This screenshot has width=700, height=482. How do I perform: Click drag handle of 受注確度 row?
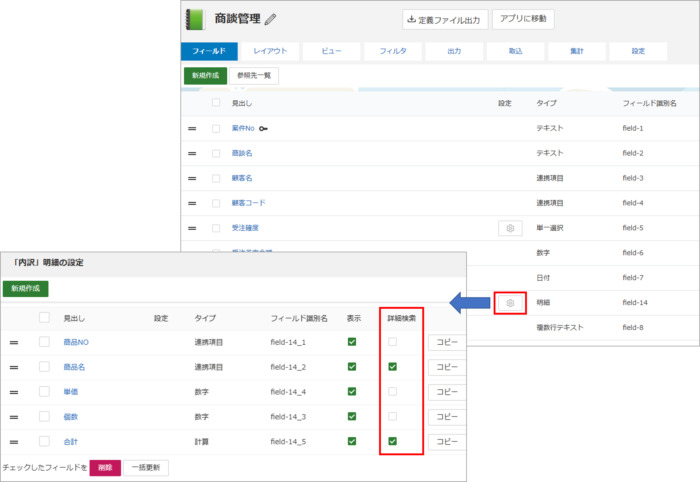(192, 229)
